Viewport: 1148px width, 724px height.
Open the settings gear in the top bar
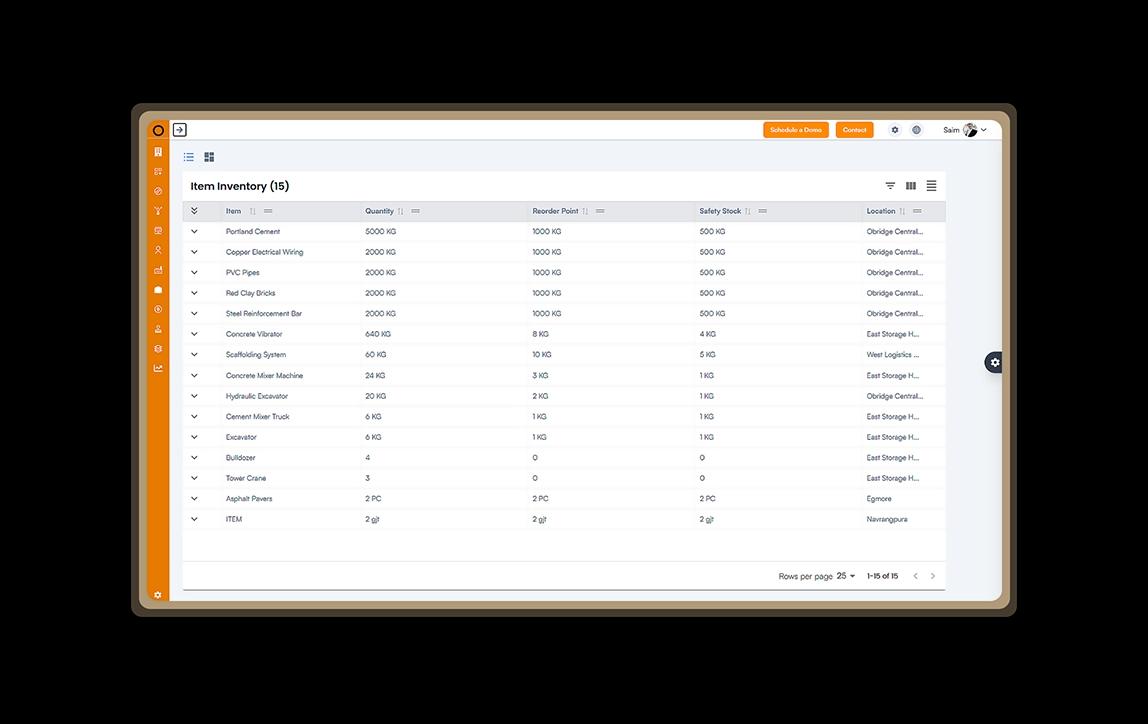894,129
